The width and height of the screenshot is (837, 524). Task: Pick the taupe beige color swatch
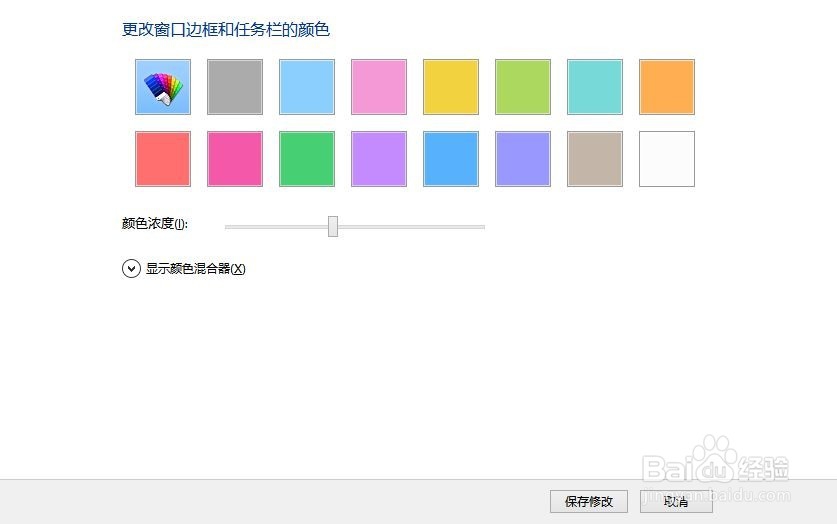pos(595,159)
